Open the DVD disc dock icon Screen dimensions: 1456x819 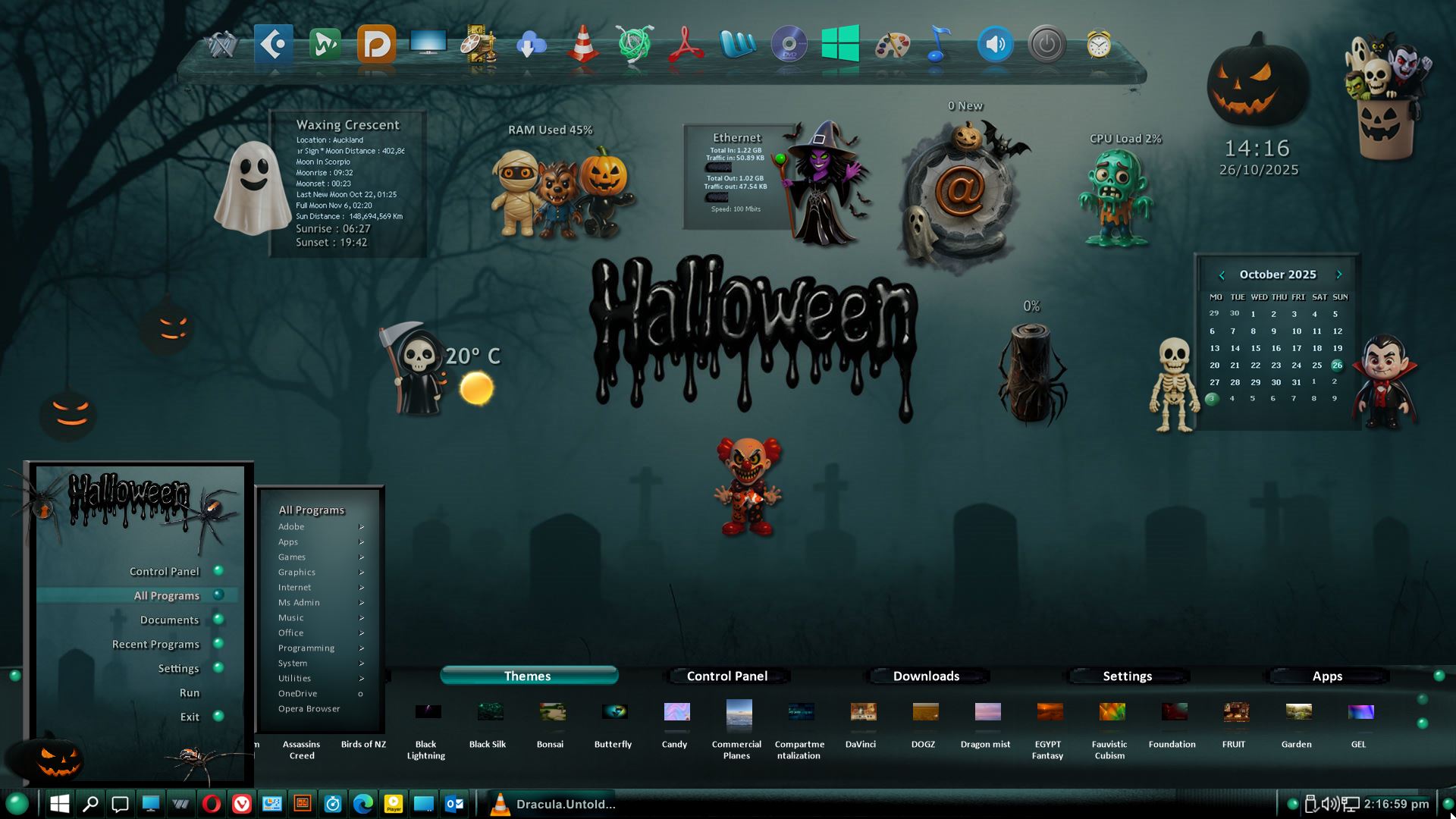pos(789,45)
